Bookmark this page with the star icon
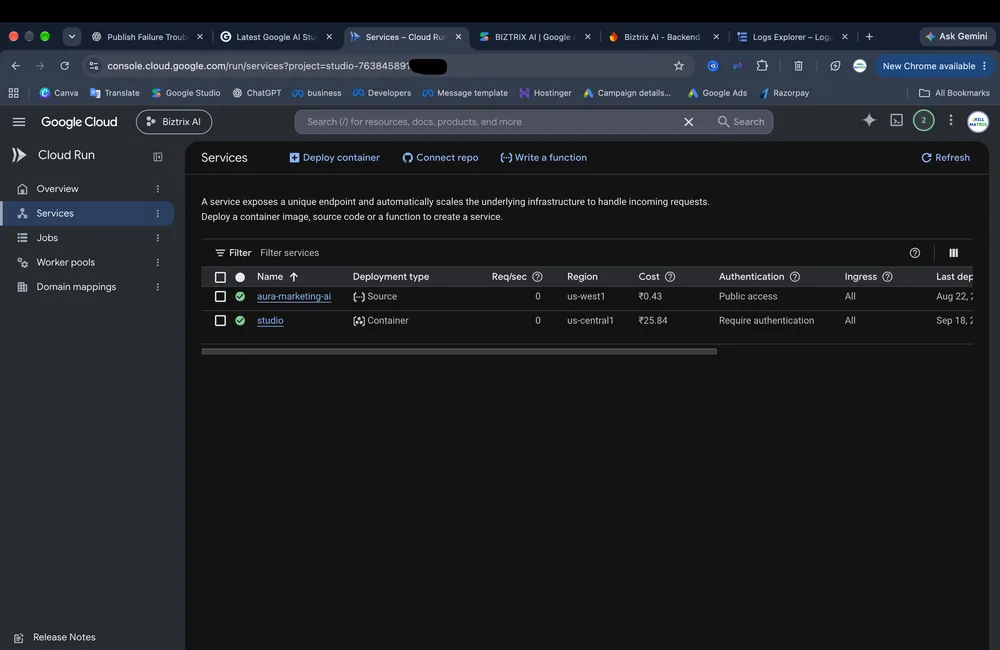This screenshot has height=650, width=1000. point(679,66)
